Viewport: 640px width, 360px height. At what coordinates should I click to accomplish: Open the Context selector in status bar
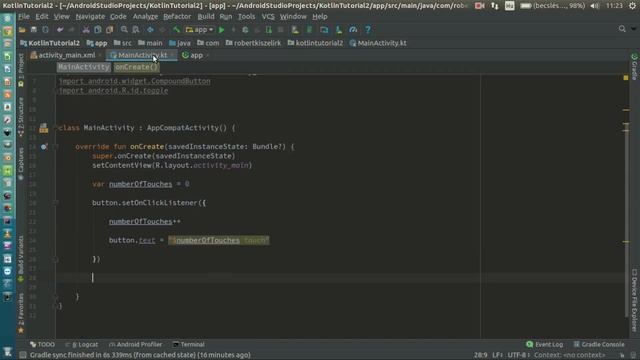[x=570, y=355]
